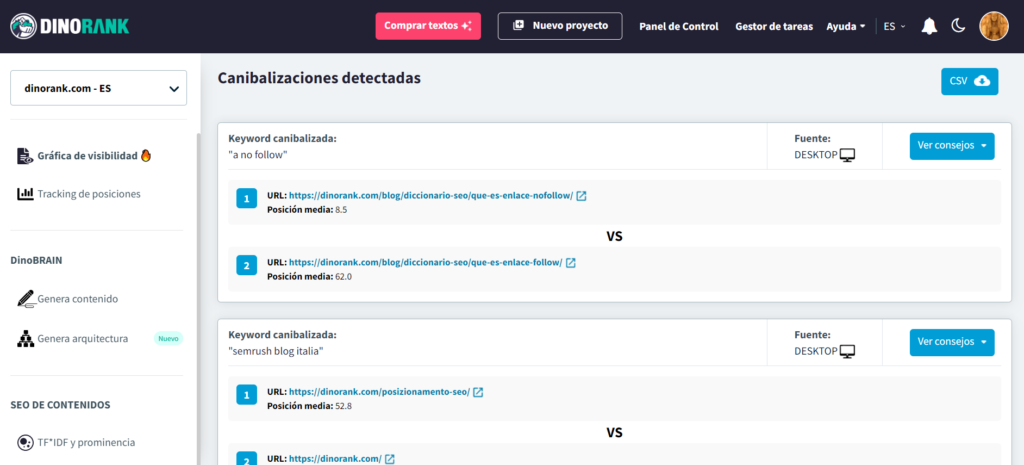The width and height of the screenshot is (1024, 465).
Task: Click badge 1 beside posizionamento-seo URL
Action: 246,396
